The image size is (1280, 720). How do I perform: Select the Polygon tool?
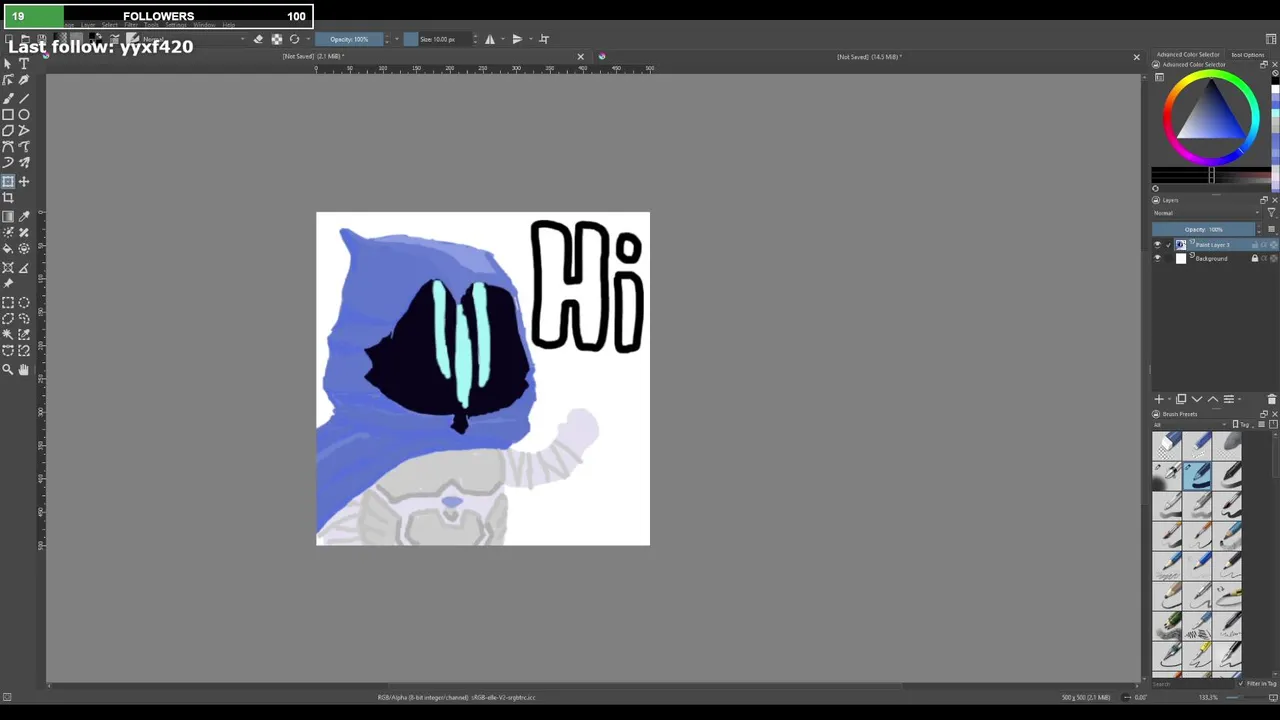8,130
